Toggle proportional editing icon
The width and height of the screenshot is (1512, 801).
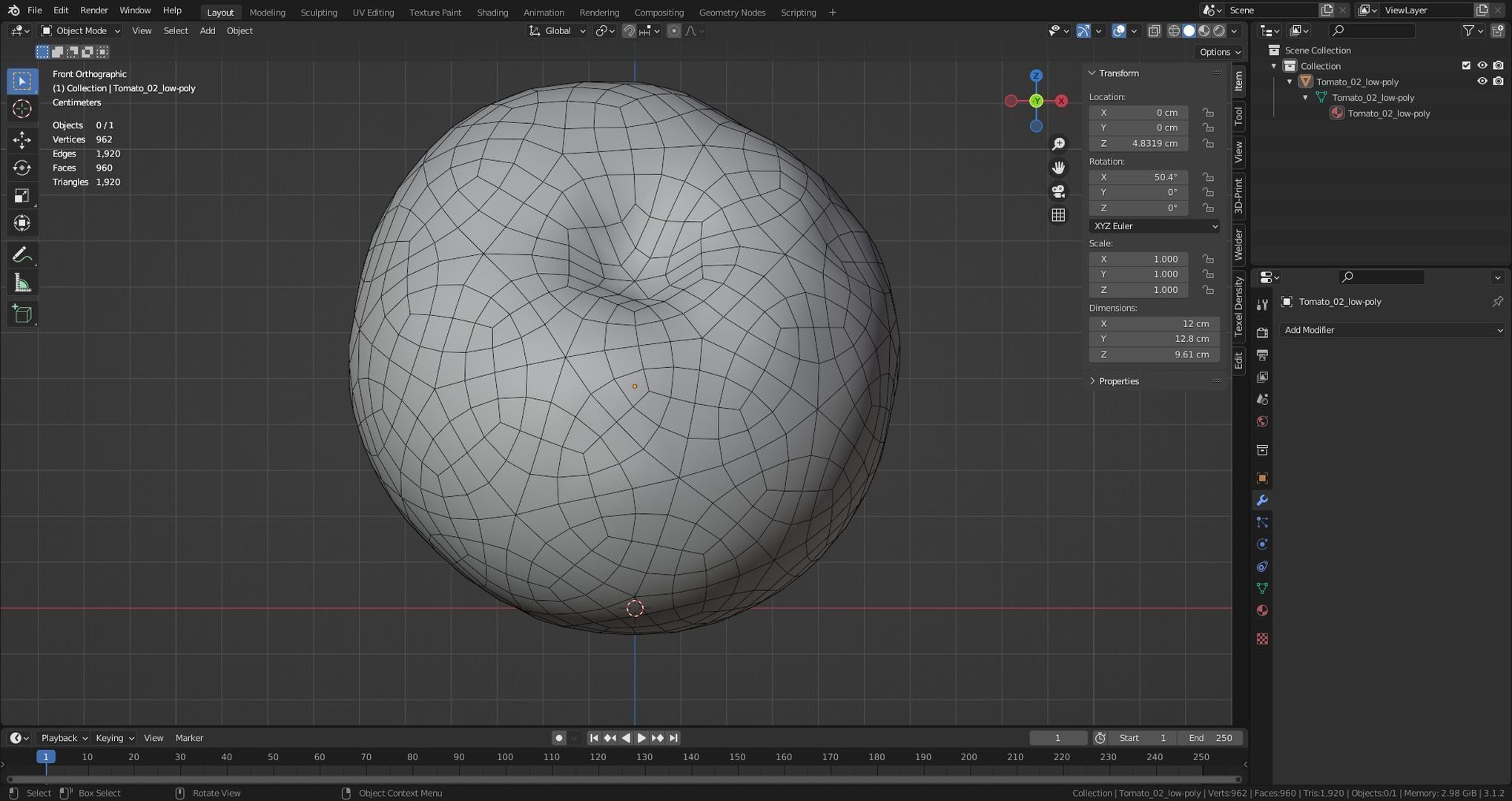(x=673, y=30)
